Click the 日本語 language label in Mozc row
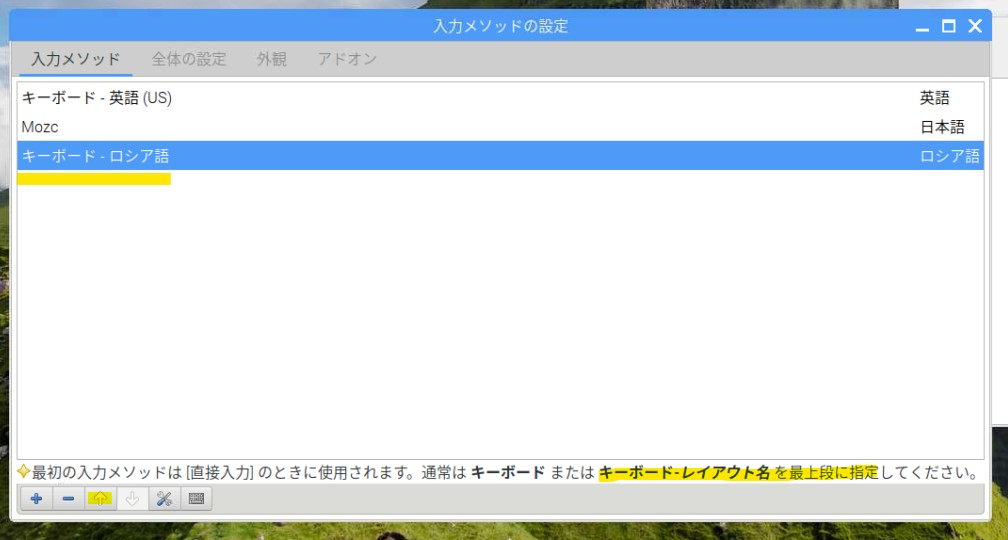The image size is (1008, 540). (942, 127)
